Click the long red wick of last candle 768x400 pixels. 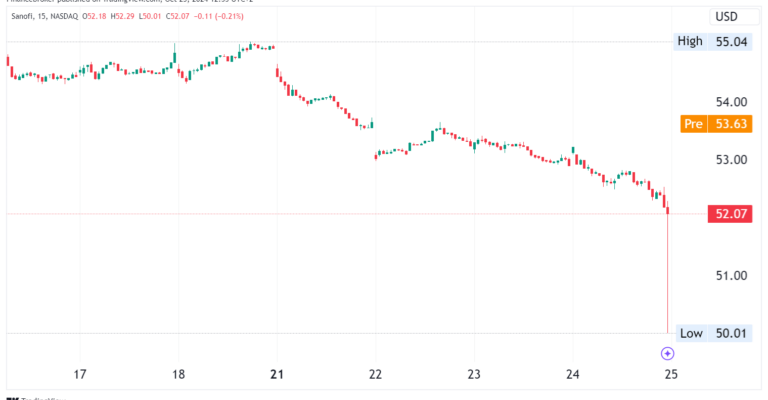tap(668, 274)
